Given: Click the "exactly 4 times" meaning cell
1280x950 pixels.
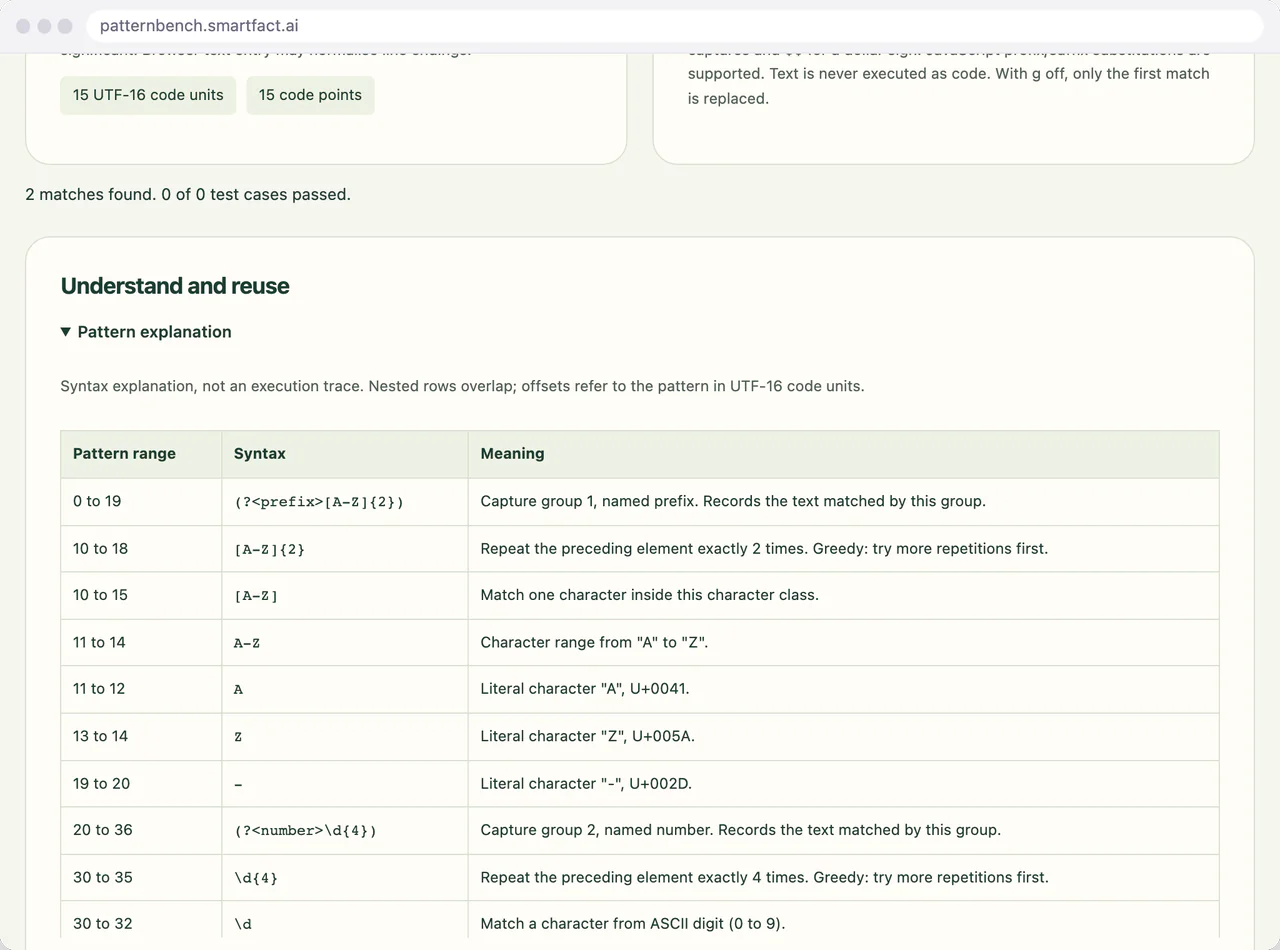Looking at the screenshot, I should [x=843, y=877].
